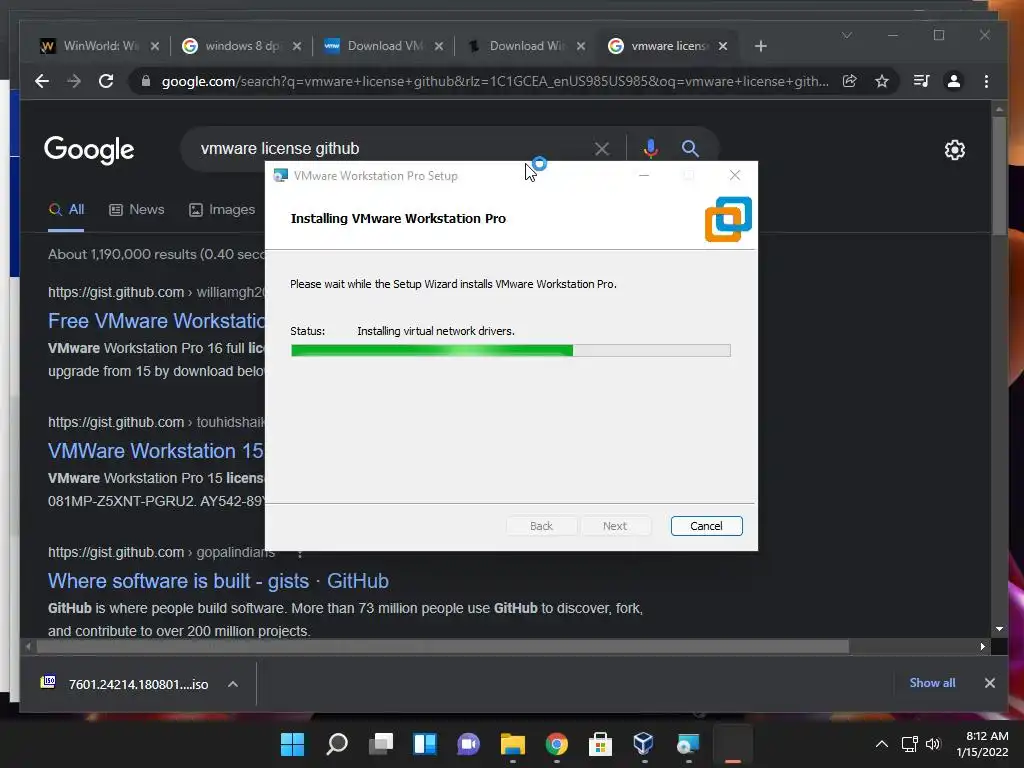Expand Chrome's tab search dropdown

[x=846, y=35]
